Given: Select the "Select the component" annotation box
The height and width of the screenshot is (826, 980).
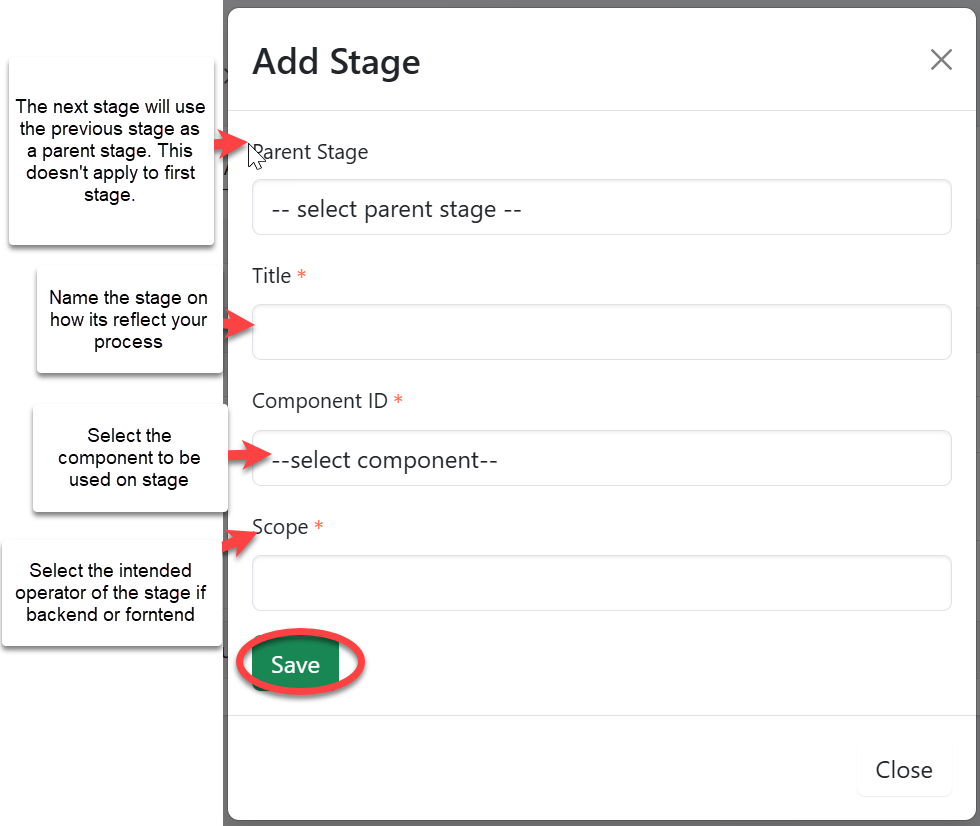Looking at the screenshot, I should 130,458.
